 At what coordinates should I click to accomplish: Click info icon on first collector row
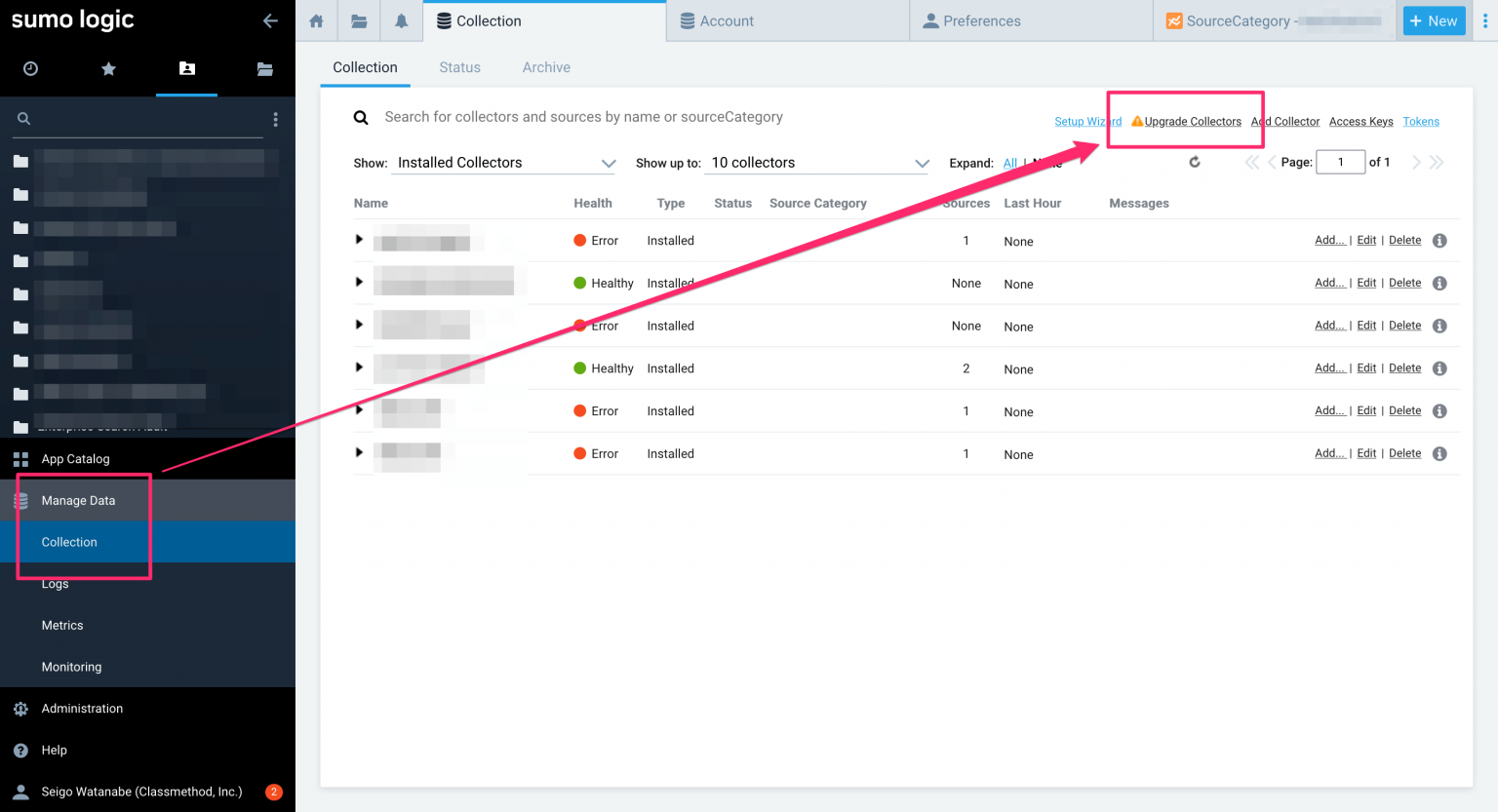tap(1439, 241)
